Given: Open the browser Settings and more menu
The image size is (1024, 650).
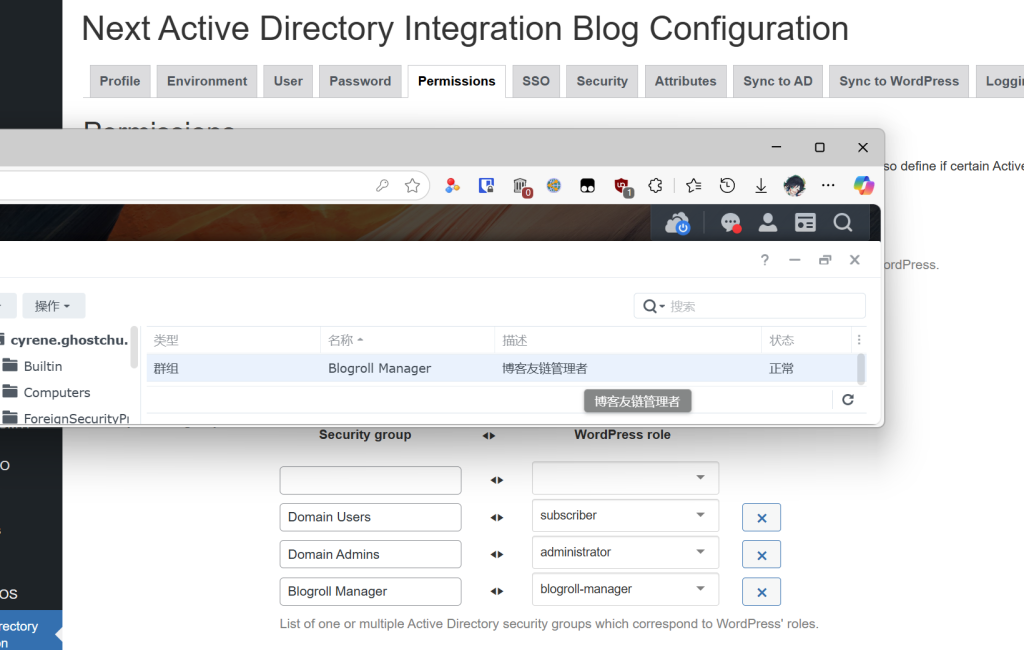Looking at the screenshot, I should [x=828, y=186].
